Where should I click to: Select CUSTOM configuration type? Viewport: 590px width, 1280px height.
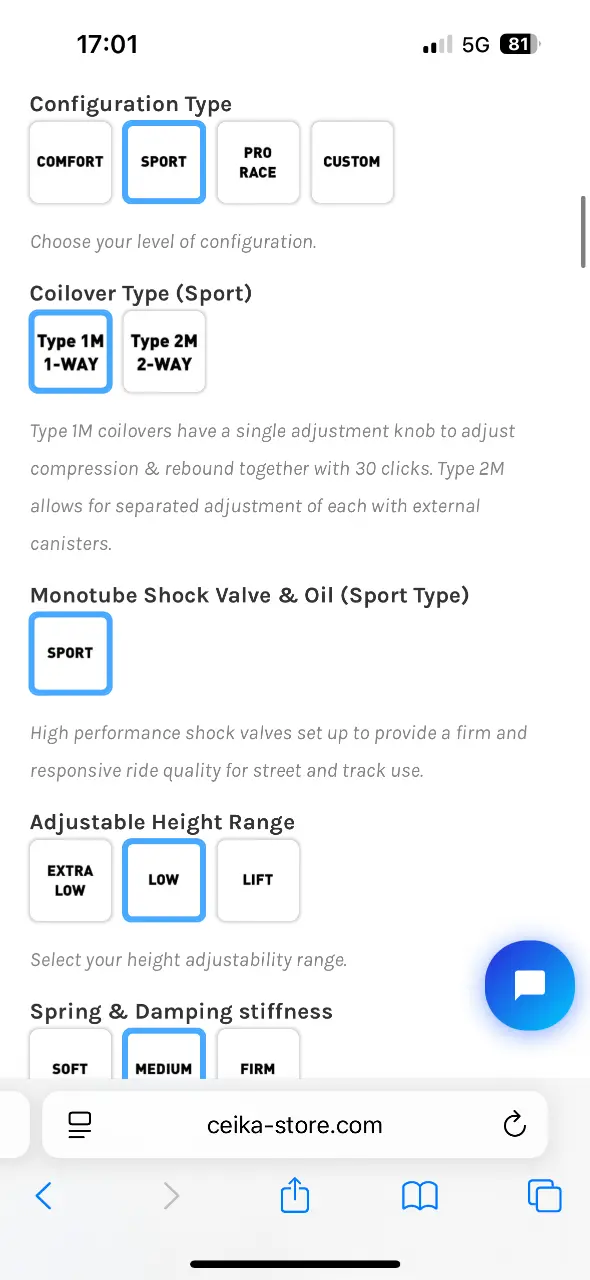click(352, 162)
